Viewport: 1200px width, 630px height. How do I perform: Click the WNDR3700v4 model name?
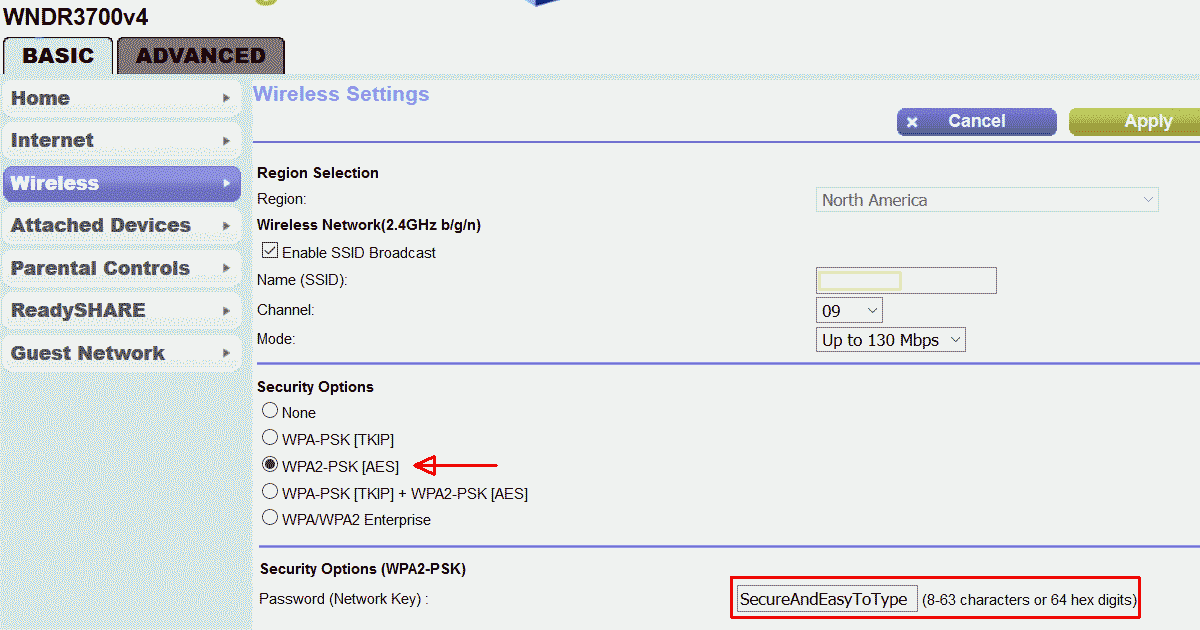pos(77,16)
